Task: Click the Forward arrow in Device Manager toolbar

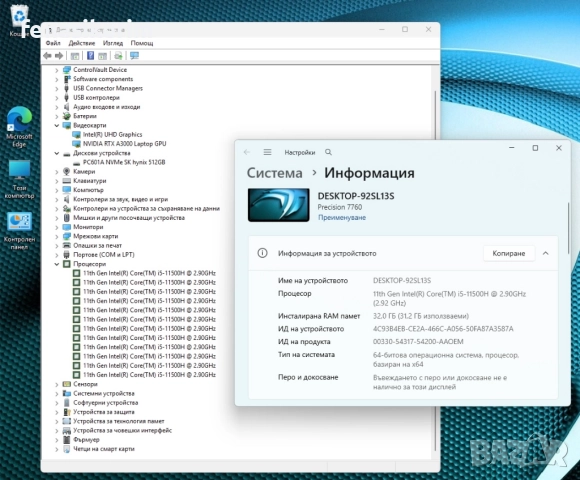Action: (x=59, y=56)
